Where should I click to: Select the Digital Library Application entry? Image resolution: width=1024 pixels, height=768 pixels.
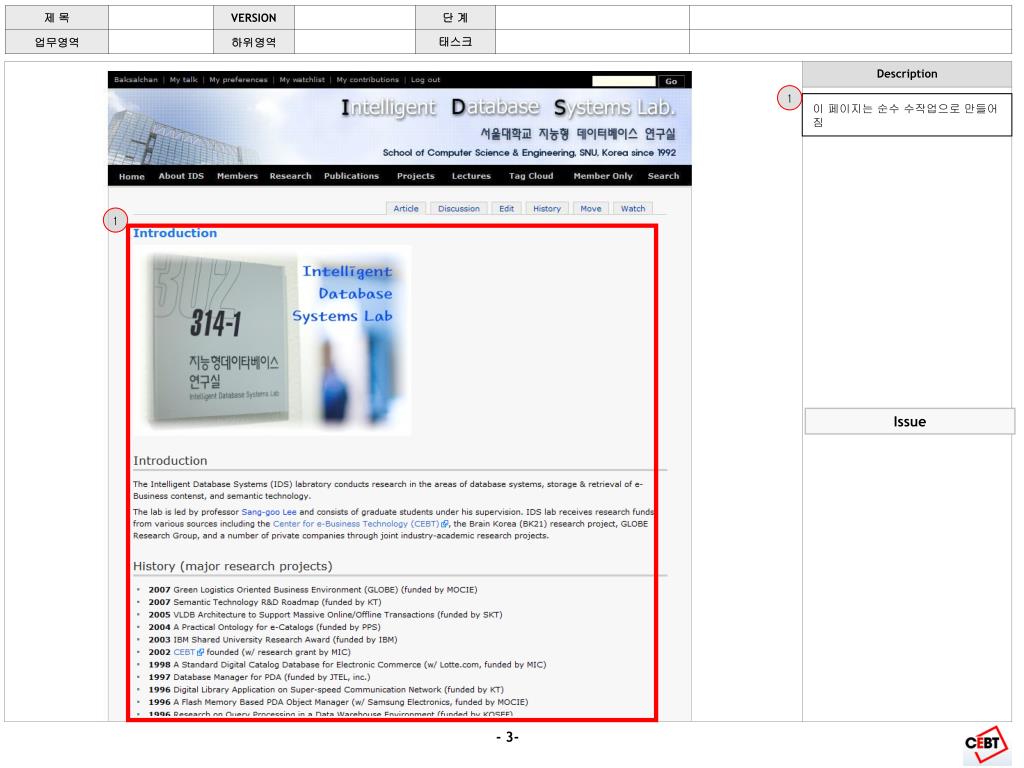point(326,690)
